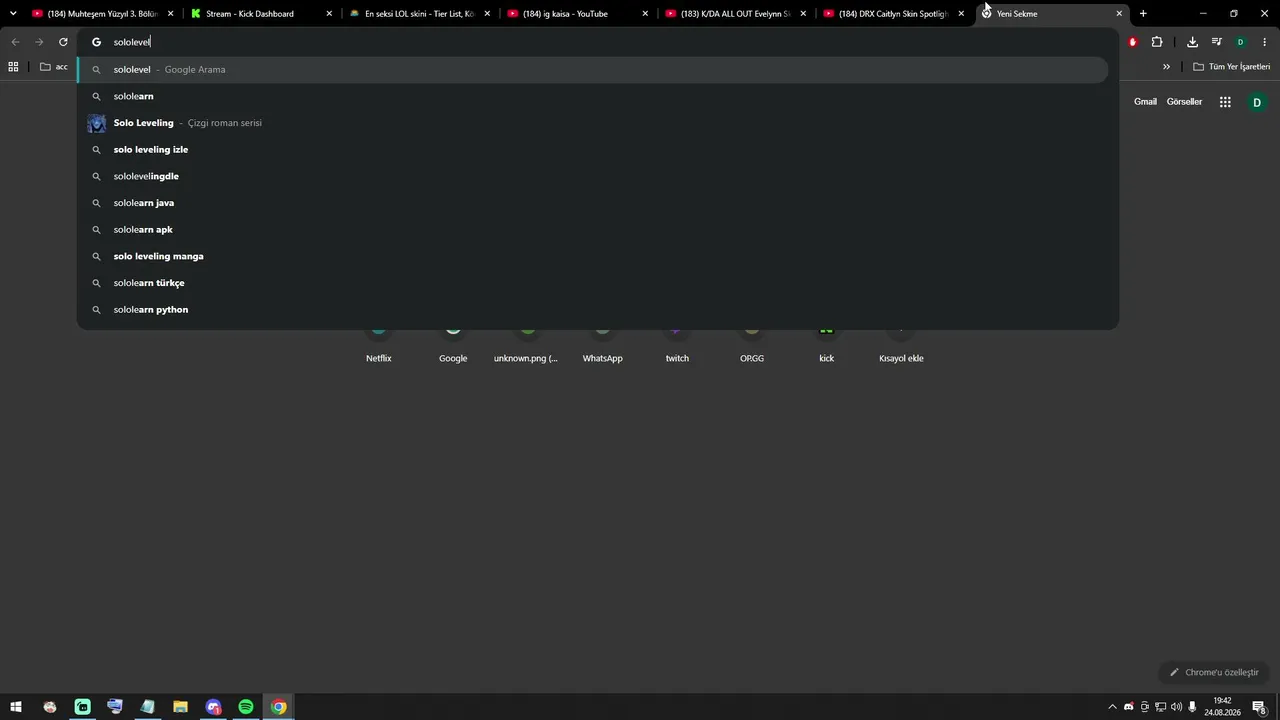Go back to the previous page
This screenshot has width=1280, height=720.
click(x=15, y=42)
